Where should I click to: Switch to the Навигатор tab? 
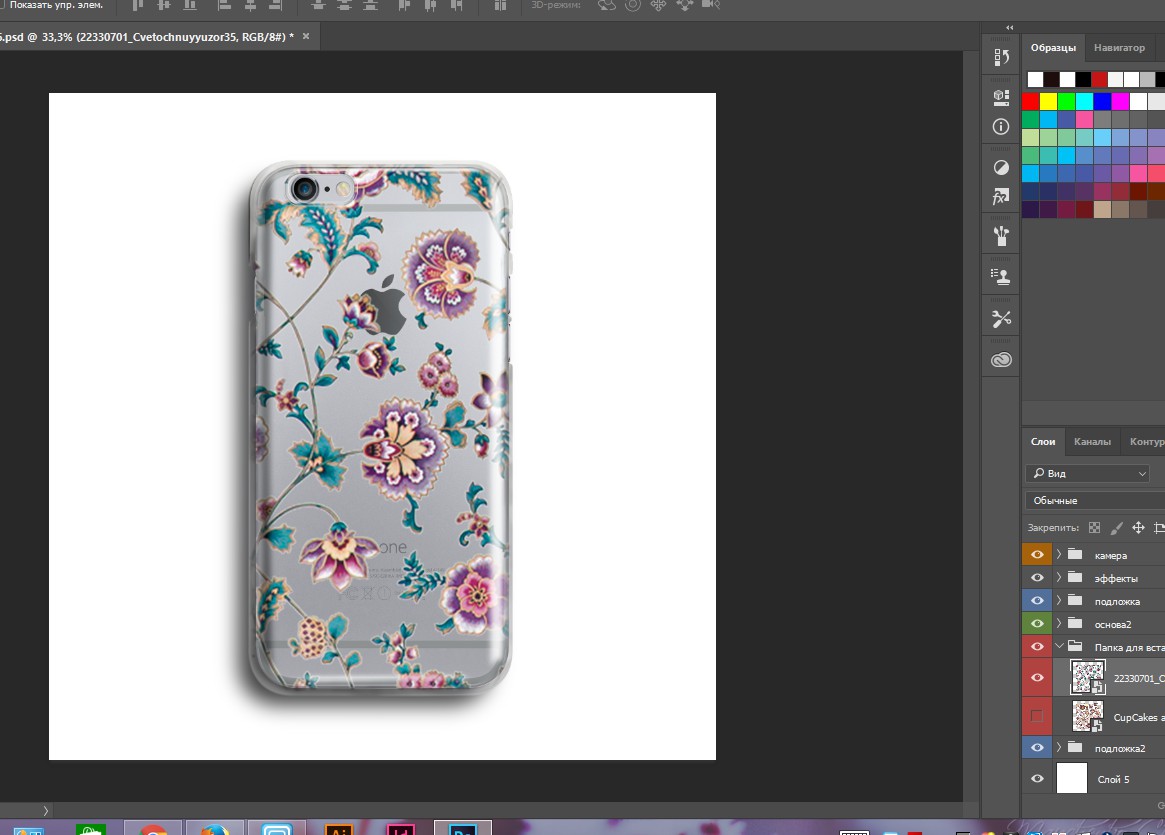pyautogui.click(x=1119, y=48)
